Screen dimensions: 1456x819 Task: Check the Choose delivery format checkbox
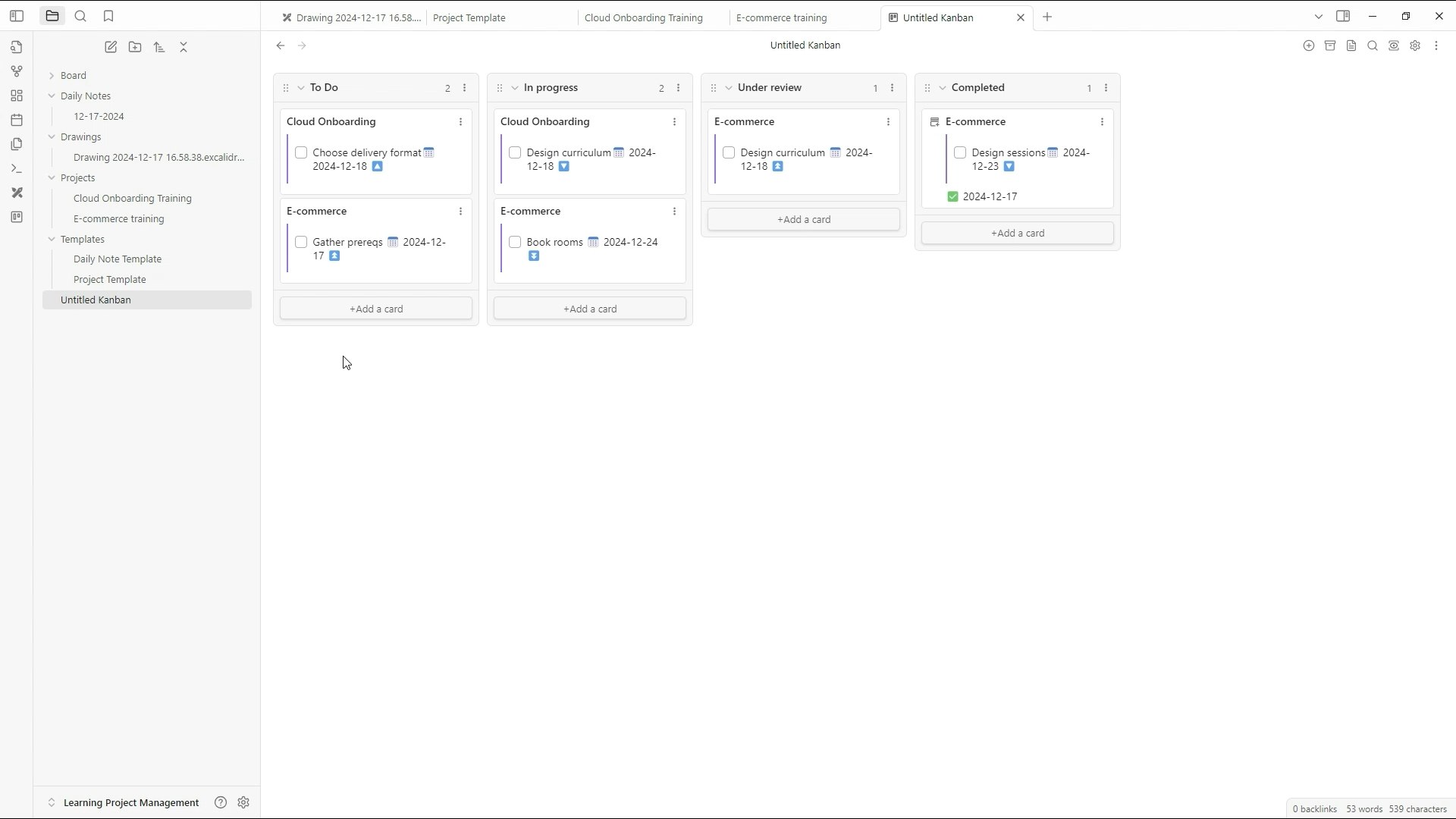coord(301,152)
